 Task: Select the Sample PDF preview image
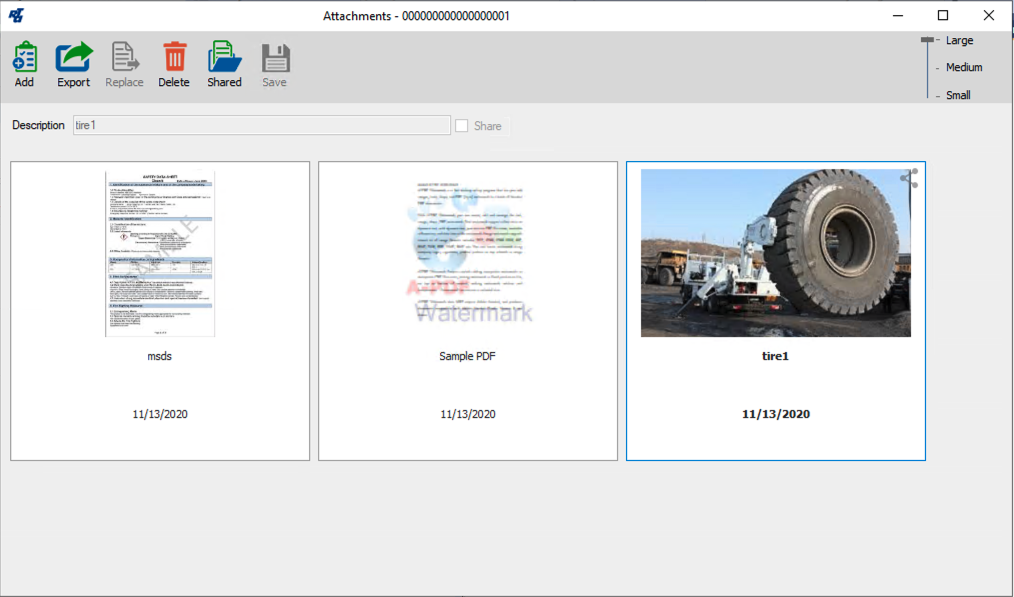point(468,253)
